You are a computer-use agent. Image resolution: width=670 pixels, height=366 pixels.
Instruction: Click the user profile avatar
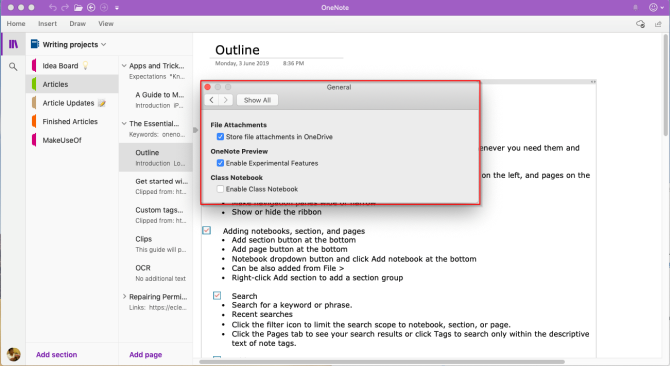click(13, 354)
